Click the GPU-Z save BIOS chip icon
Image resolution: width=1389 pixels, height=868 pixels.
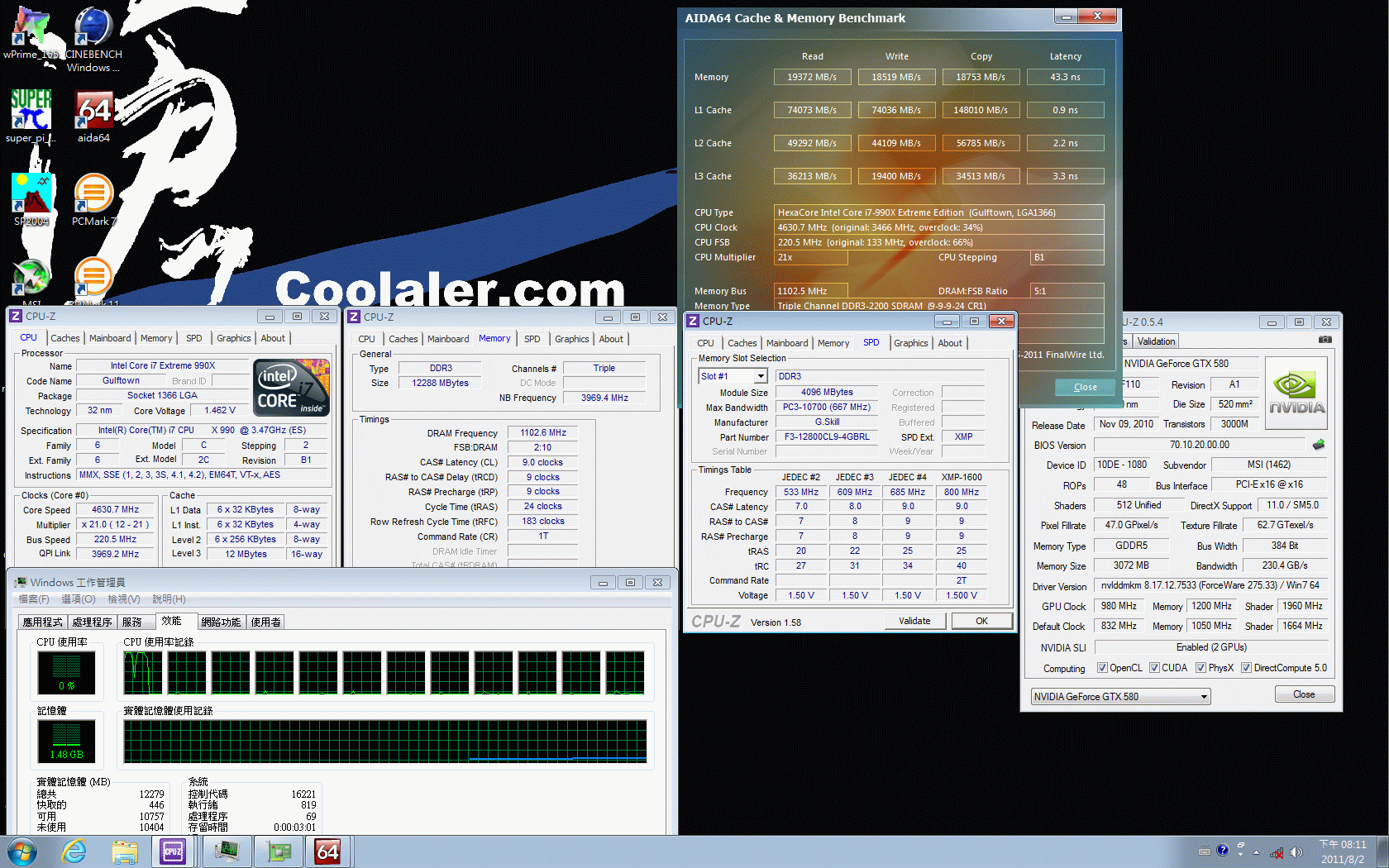coord(1319,445)
